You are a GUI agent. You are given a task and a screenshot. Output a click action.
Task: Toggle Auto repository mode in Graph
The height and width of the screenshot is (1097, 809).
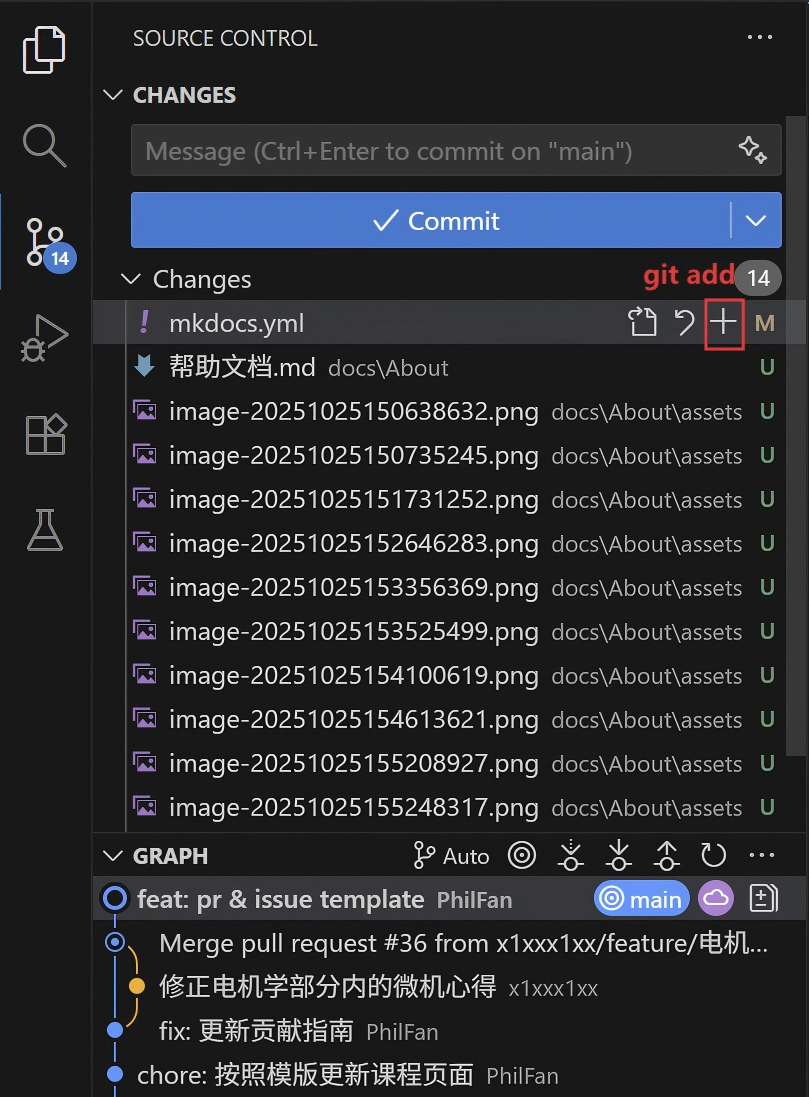point(450,855)
